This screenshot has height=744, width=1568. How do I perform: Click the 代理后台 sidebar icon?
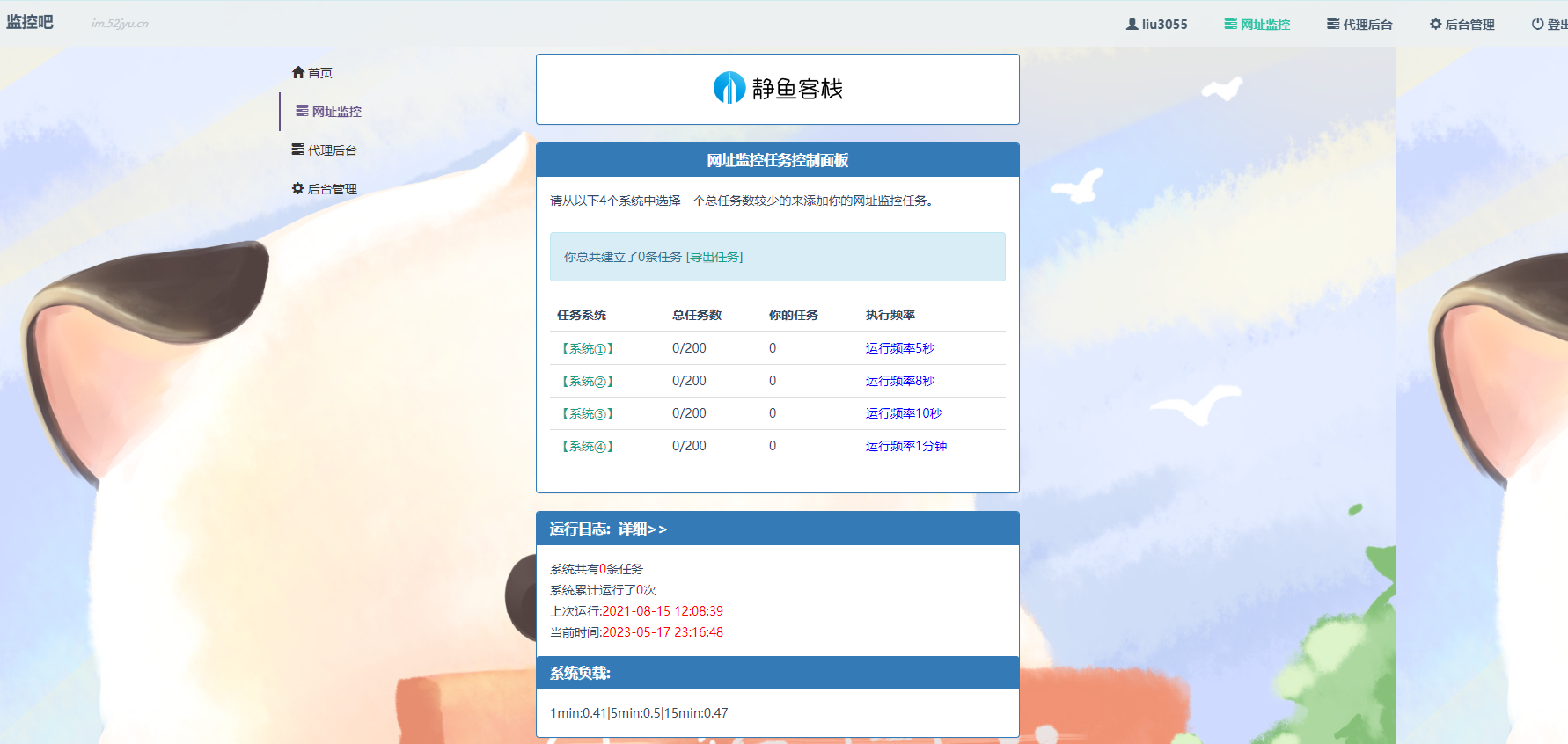coord(298,150)
